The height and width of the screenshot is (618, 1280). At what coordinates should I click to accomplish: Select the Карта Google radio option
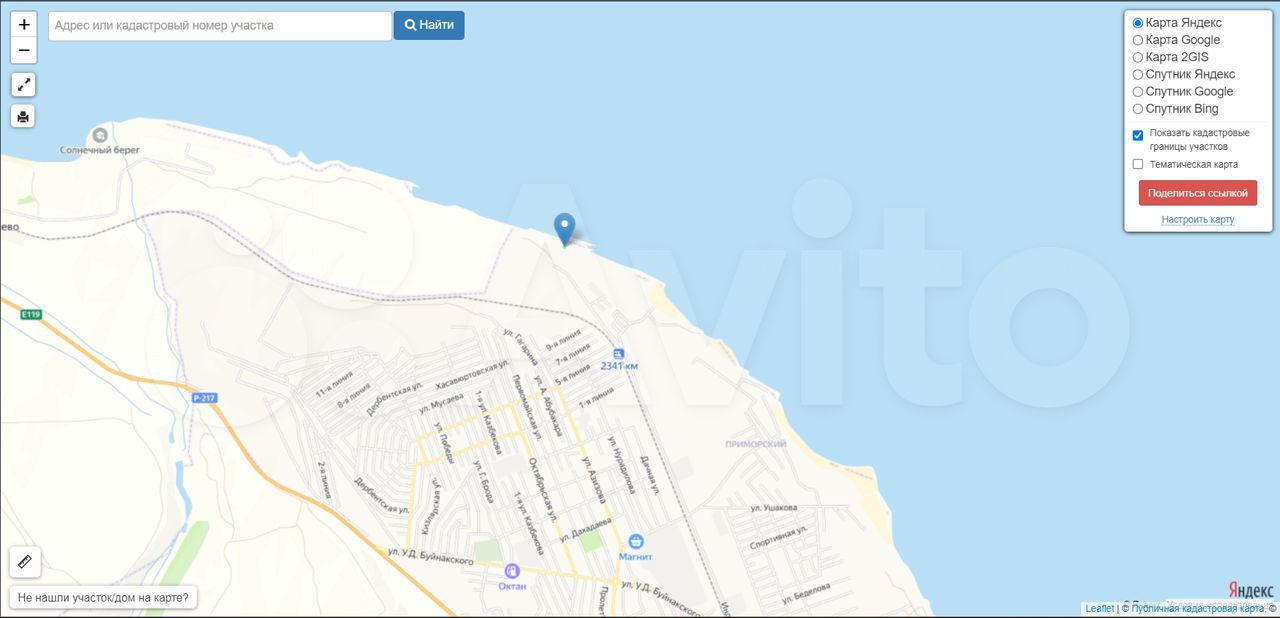click(x=1138, y=40)
